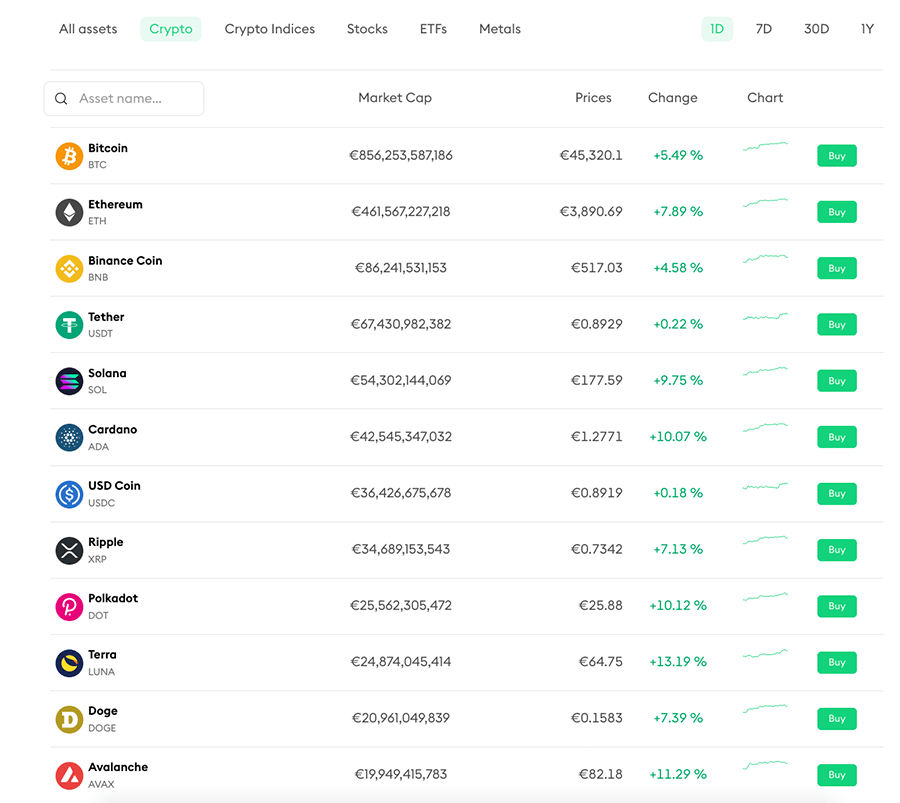Focus the Asset name search field
The height and width of the screenshot is (803, 900).
click(124, 99)
